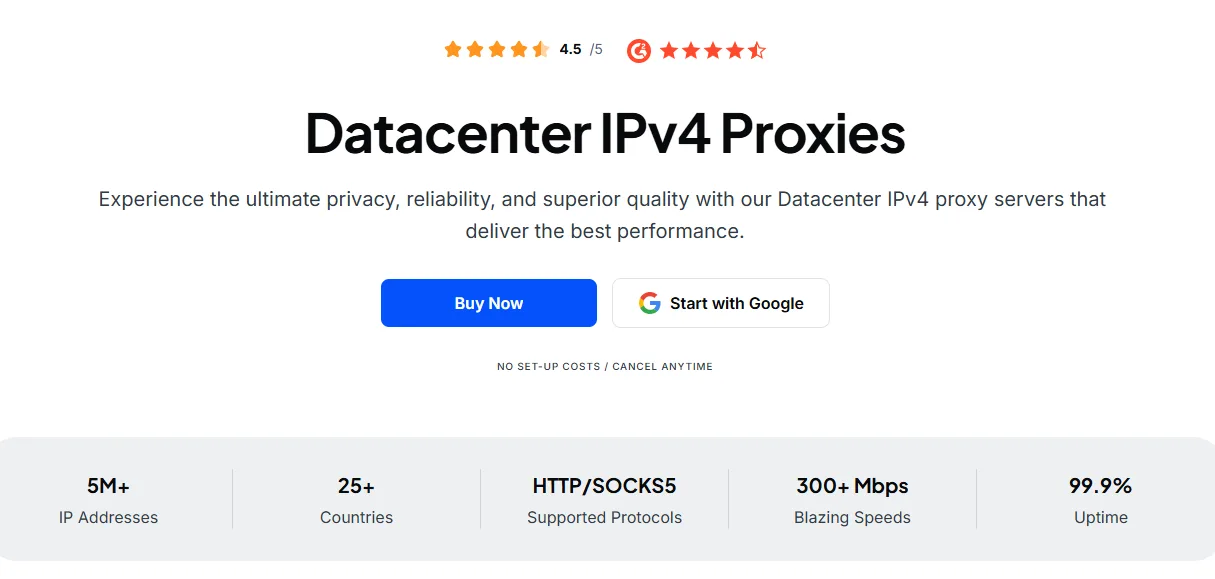Click the 25+ Countries stat
The width and height of the screenshot is (1215, 579).
click(x=356, y=500)
